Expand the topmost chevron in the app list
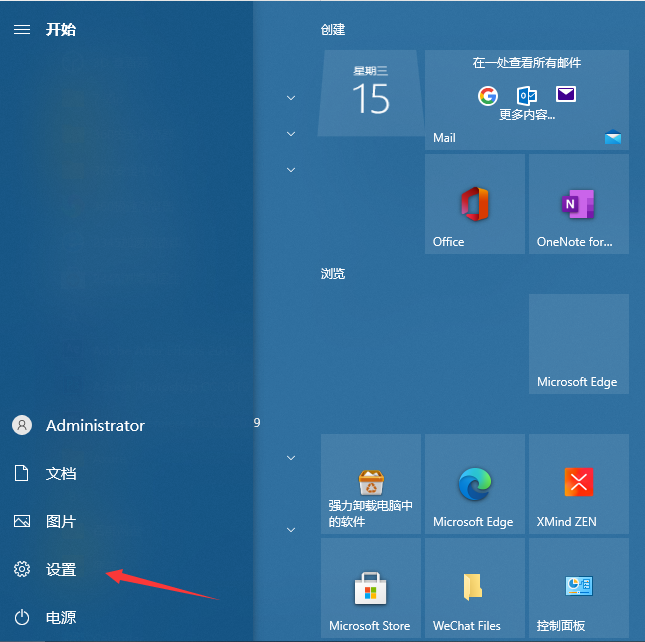The image size is (645, 642). (x=291, y=98)
